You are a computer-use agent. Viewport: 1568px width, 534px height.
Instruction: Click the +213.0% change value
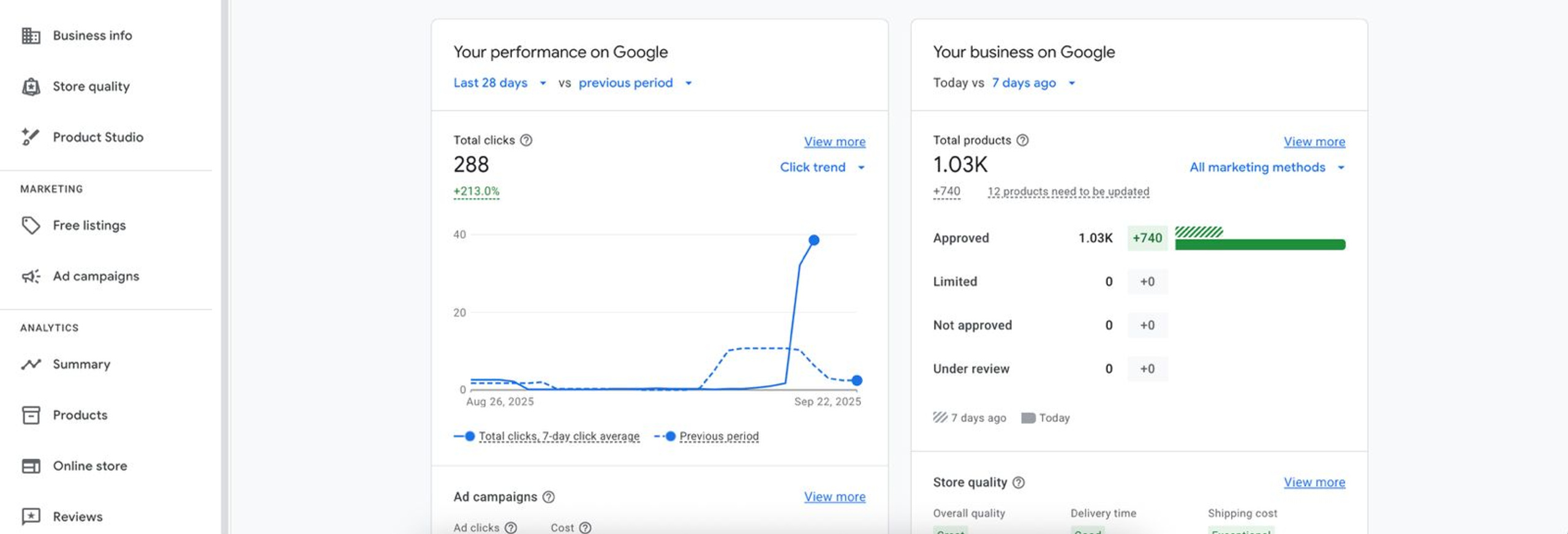(x=476, y=191)
